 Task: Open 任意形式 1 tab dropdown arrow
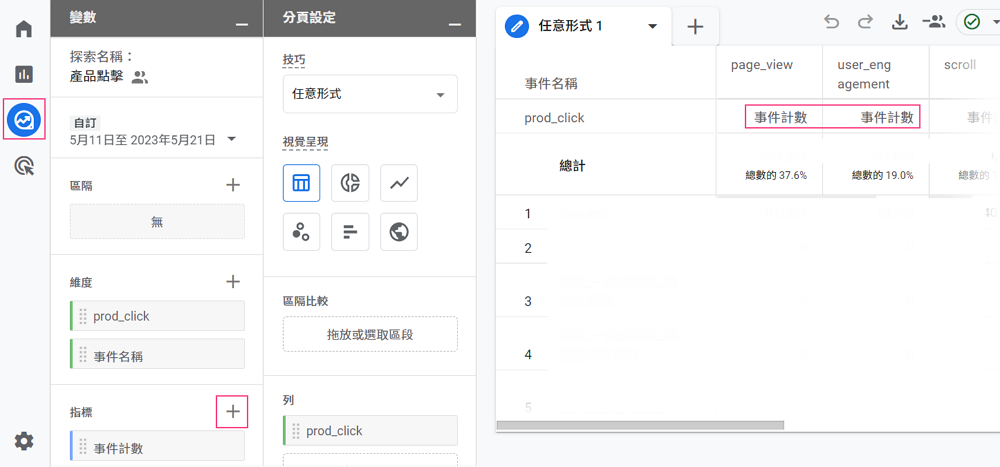click(652, 27)
